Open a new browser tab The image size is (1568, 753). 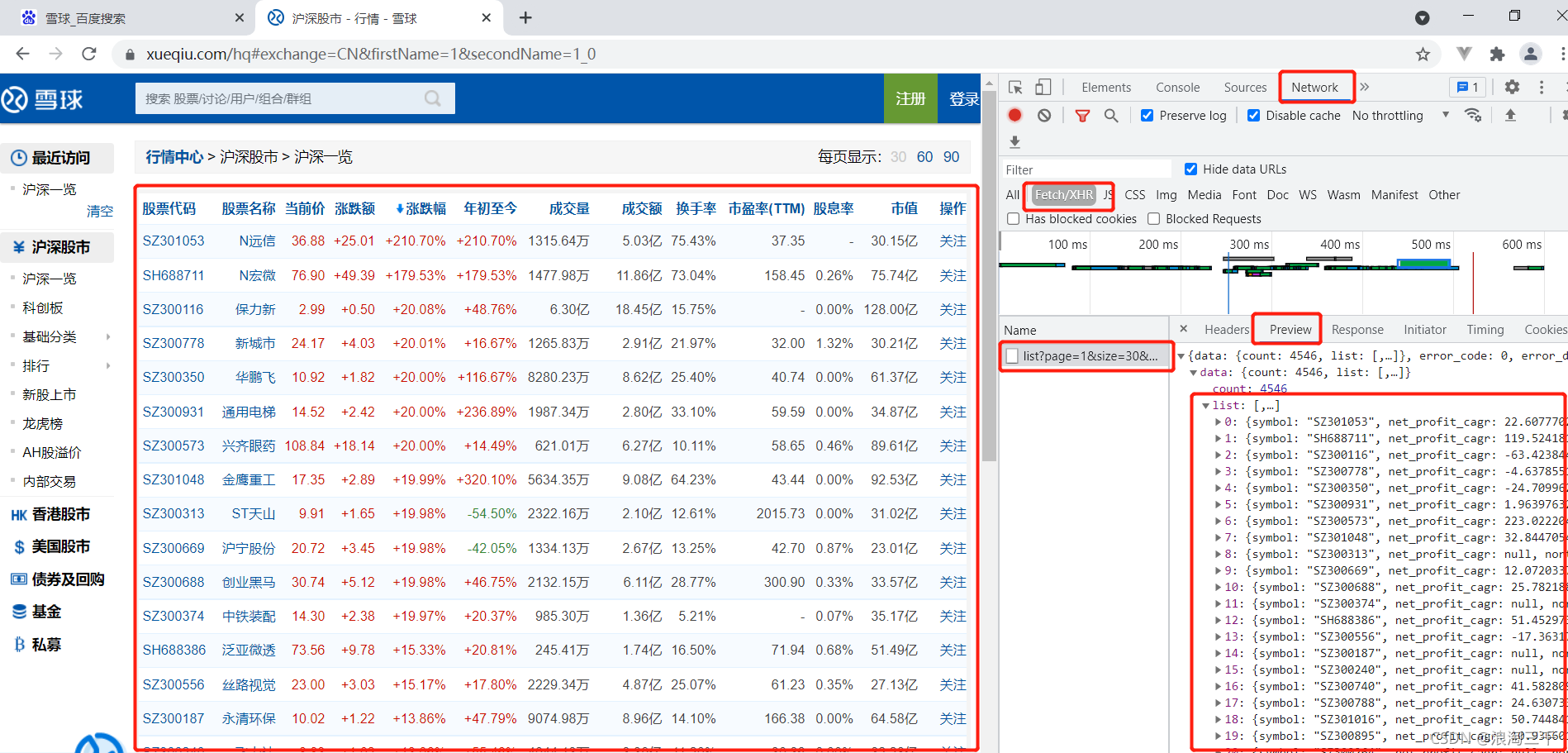tap(525, 17)
